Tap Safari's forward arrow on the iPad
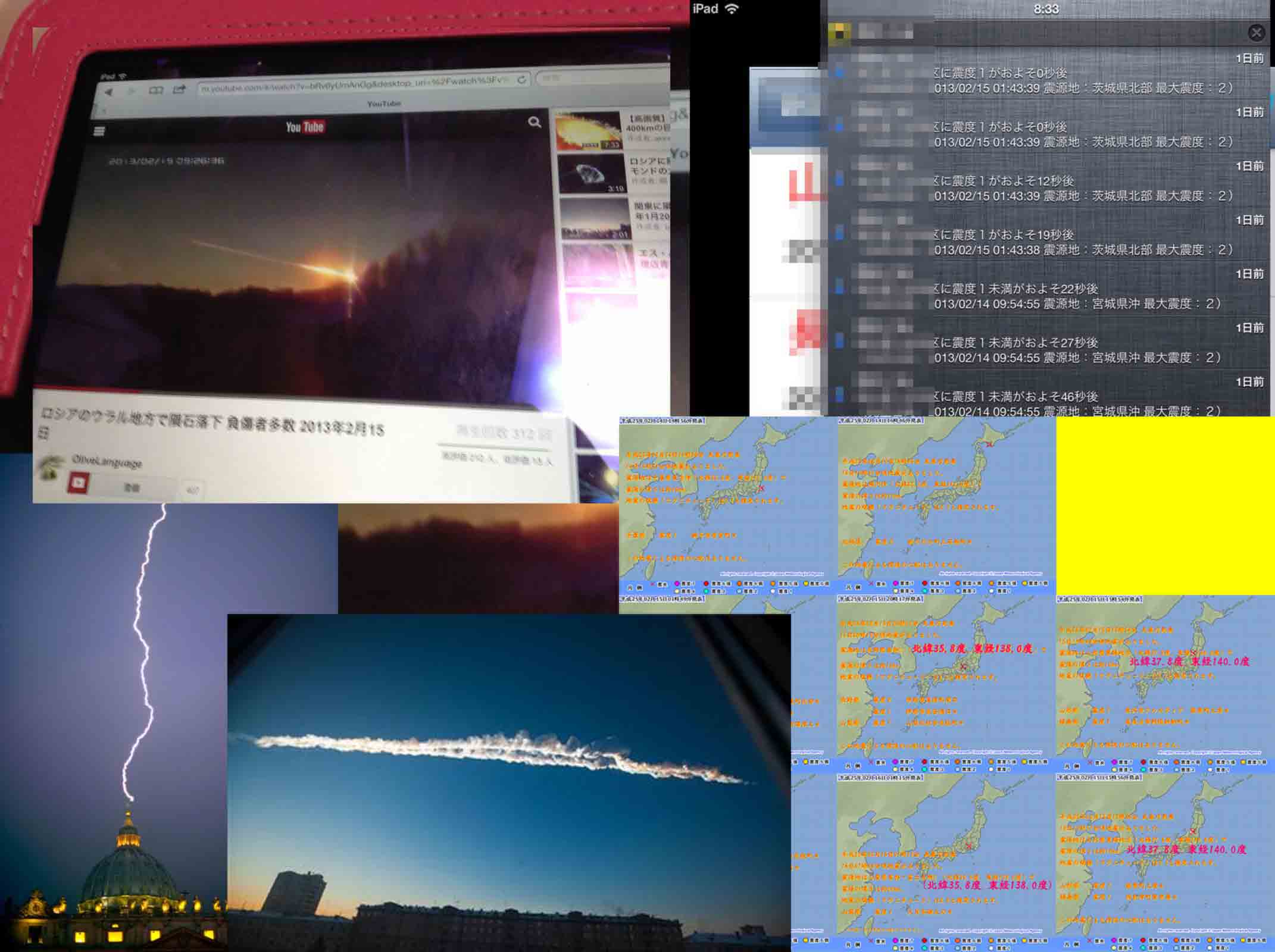 coord(132,92)
